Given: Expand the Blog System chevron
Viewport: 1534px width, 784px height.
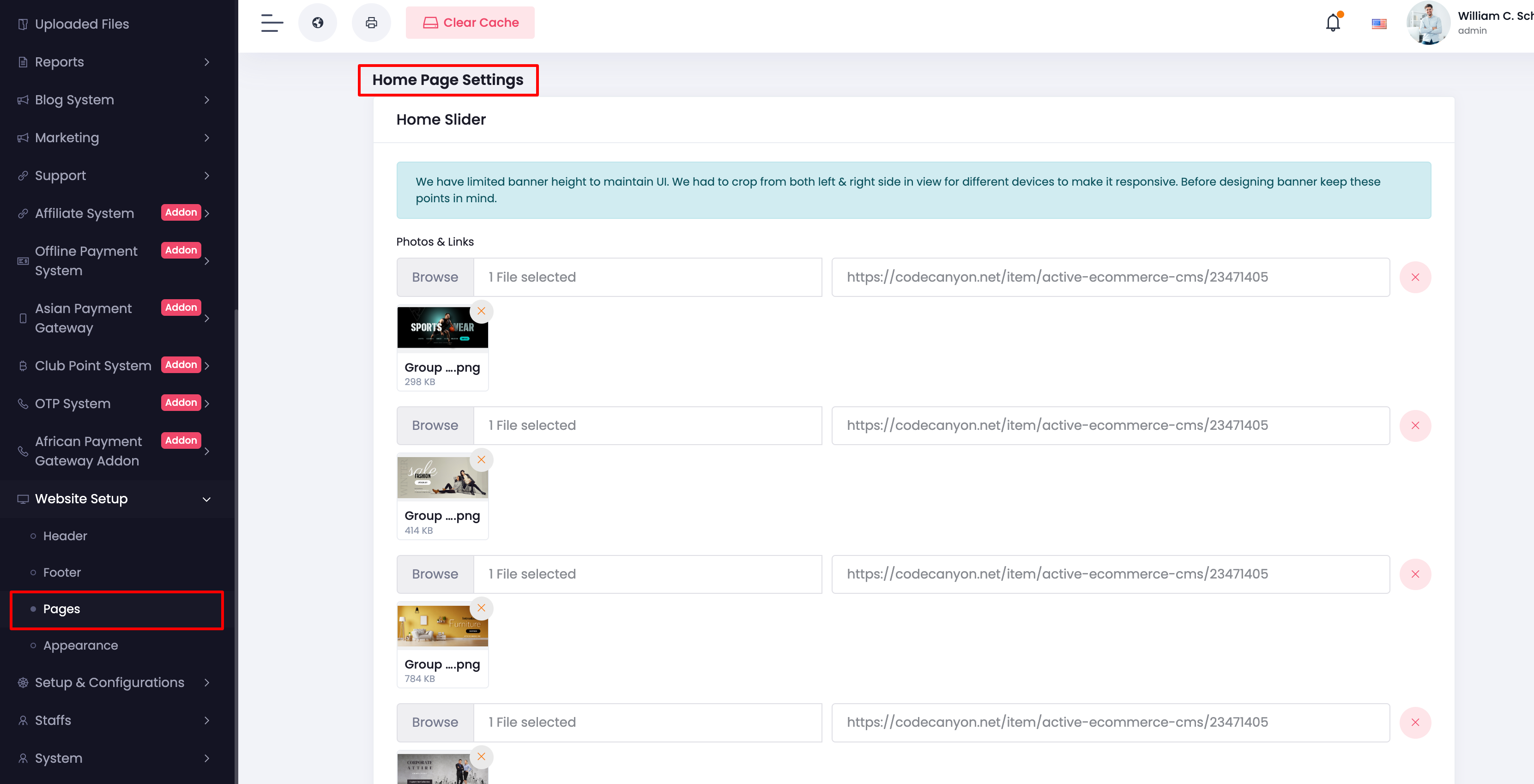Looking at the screenshot, I should 206,100.
